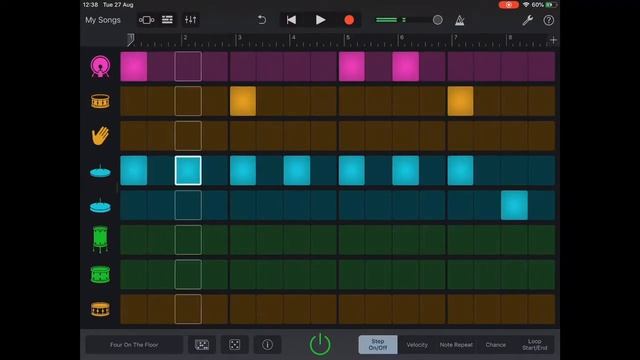Toggle the highlighted white-outlined hi-hat step

click(x=188, y=170)
